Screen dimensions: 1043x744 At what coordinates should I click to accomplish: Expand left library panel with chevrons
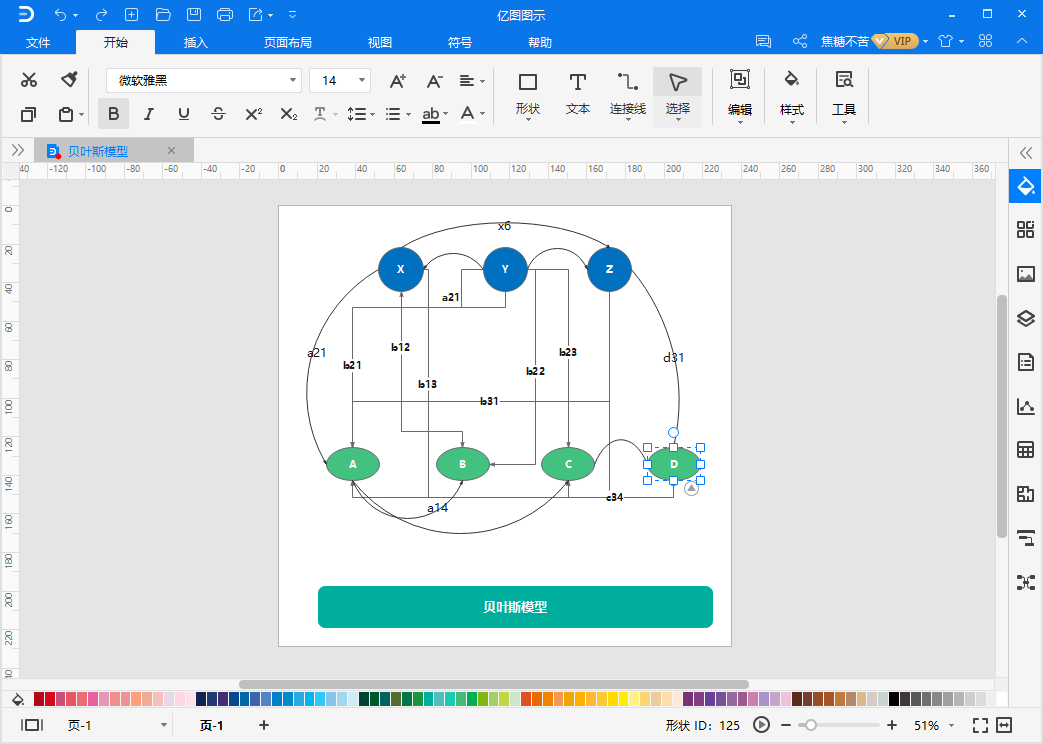18,150
